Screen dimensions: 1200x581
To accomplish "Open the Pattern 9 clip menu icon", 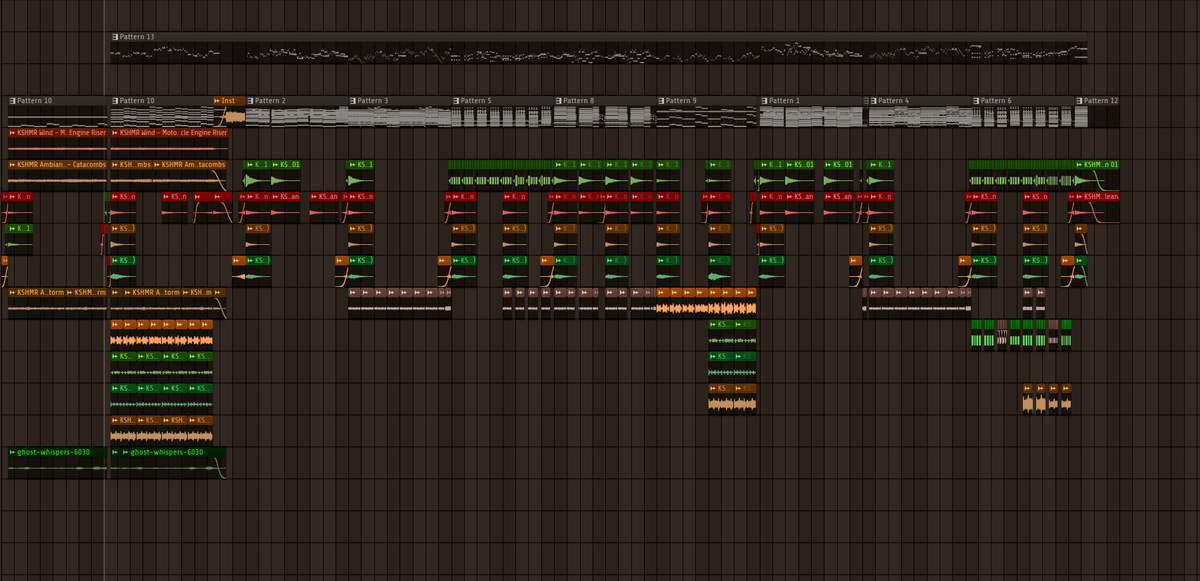I will point(661,100).
